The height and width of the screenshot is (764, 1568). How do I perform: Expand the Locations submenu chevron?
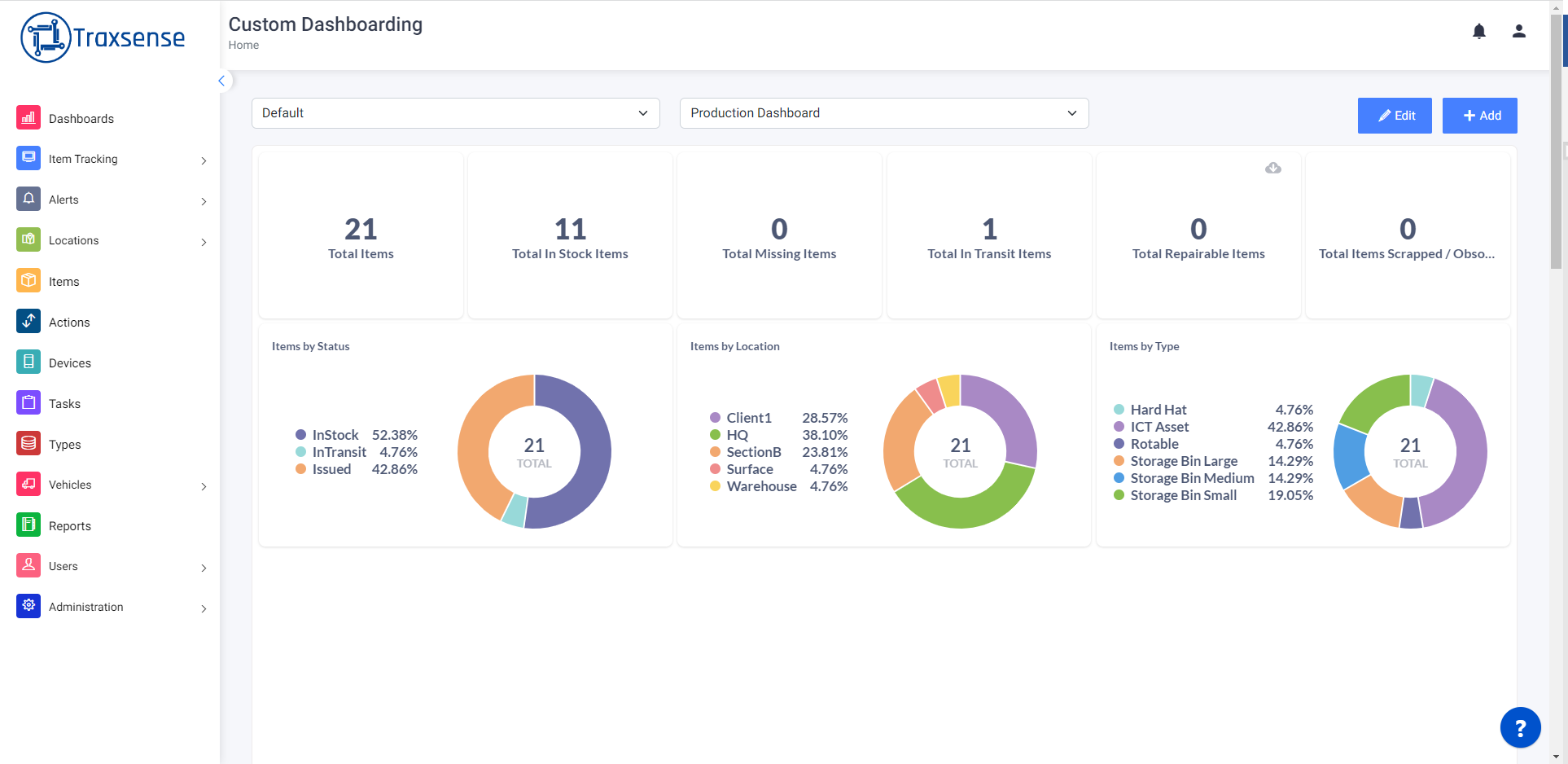204,242
